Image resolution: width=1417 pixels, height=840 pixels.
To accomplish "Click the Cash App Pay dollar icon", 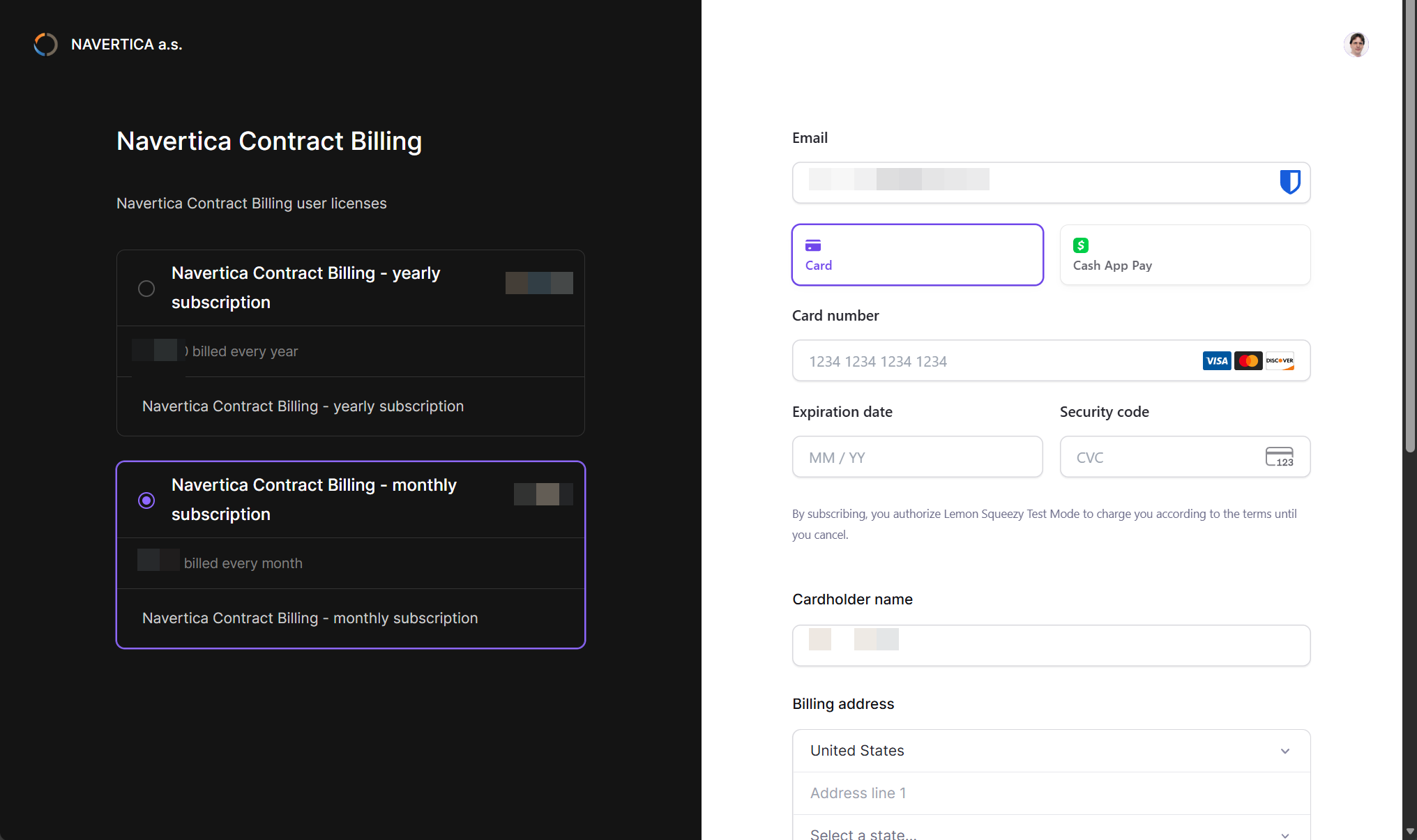I will pyautogui.click(x=1080, y=245).
